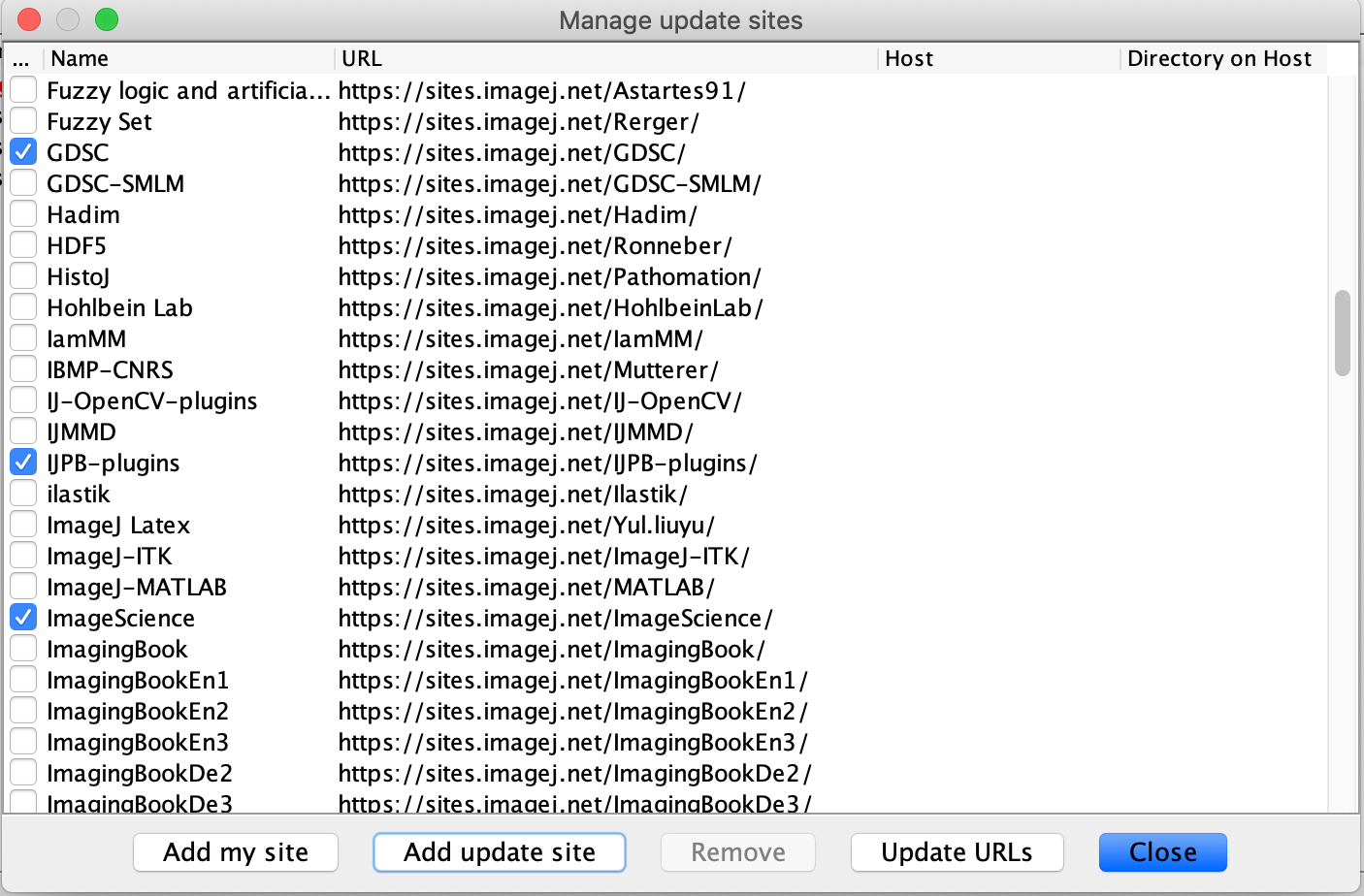
Task: Check the IJMMD checkbox
Action: [x=23, y=432]
